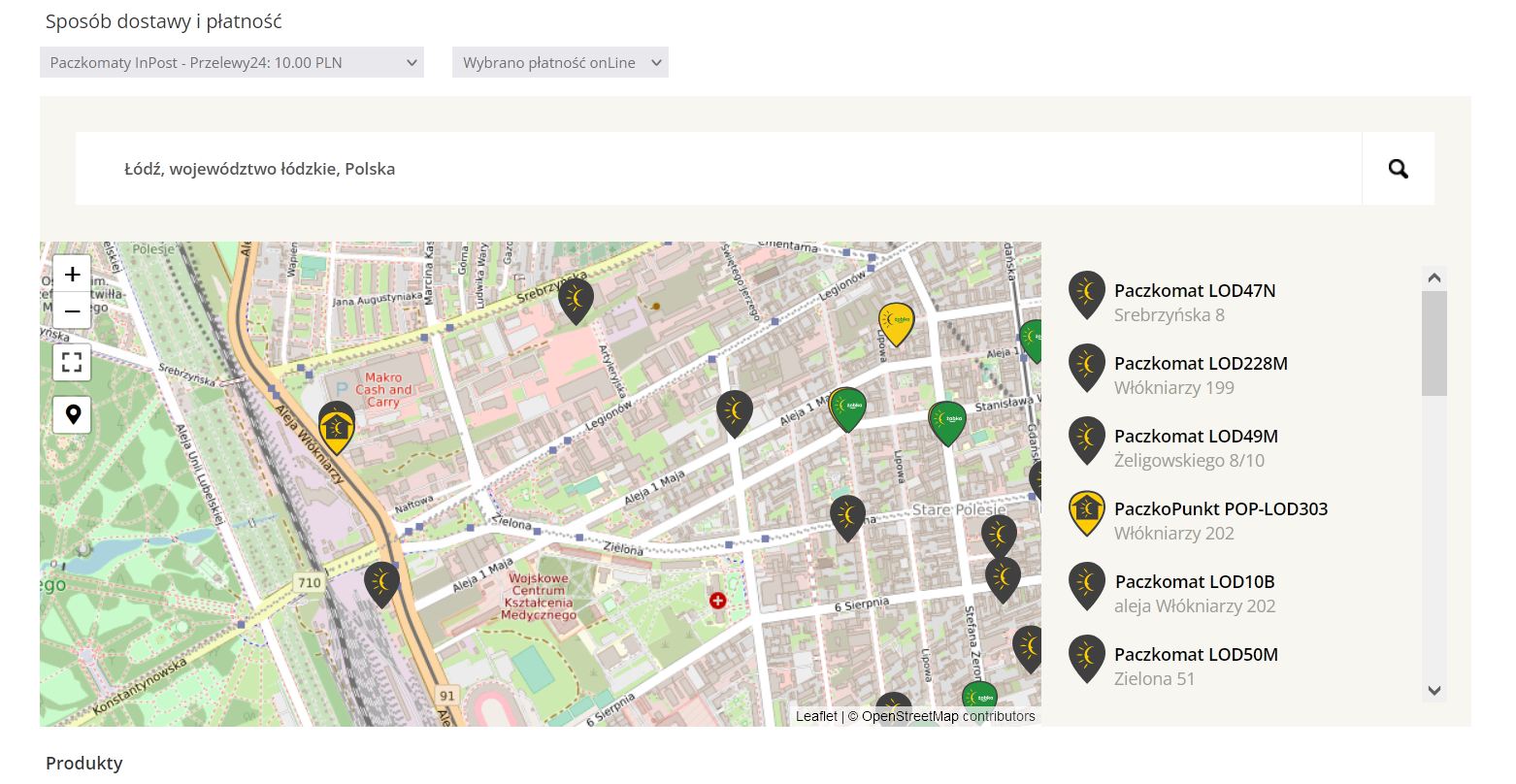Click the Łódź location search field
The height and width of the screenshot is (784, 1516).
pyautogui.click(x=718, y=169)
